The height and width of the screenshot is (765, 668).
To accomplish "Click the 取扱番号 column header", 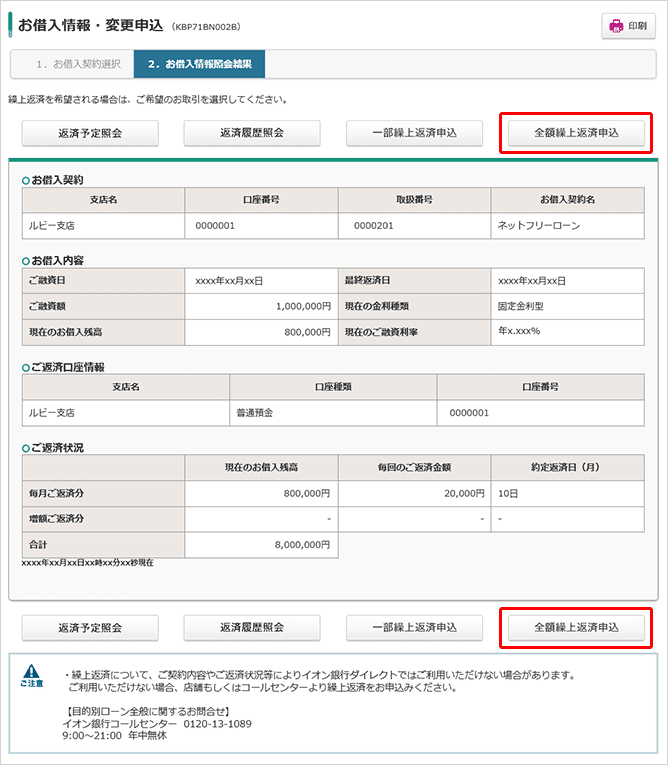I will (x=414, y=200).
